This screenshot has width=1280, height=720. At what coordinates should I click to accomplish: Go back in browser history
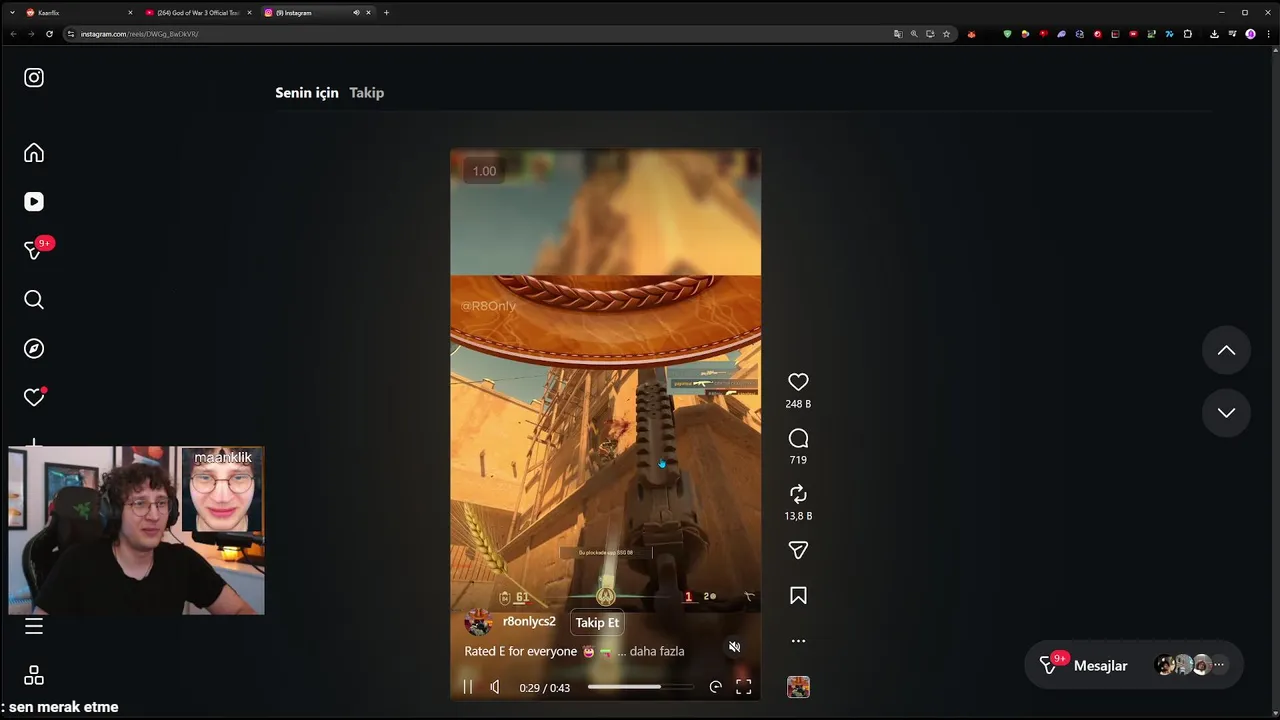coord(13,34)
